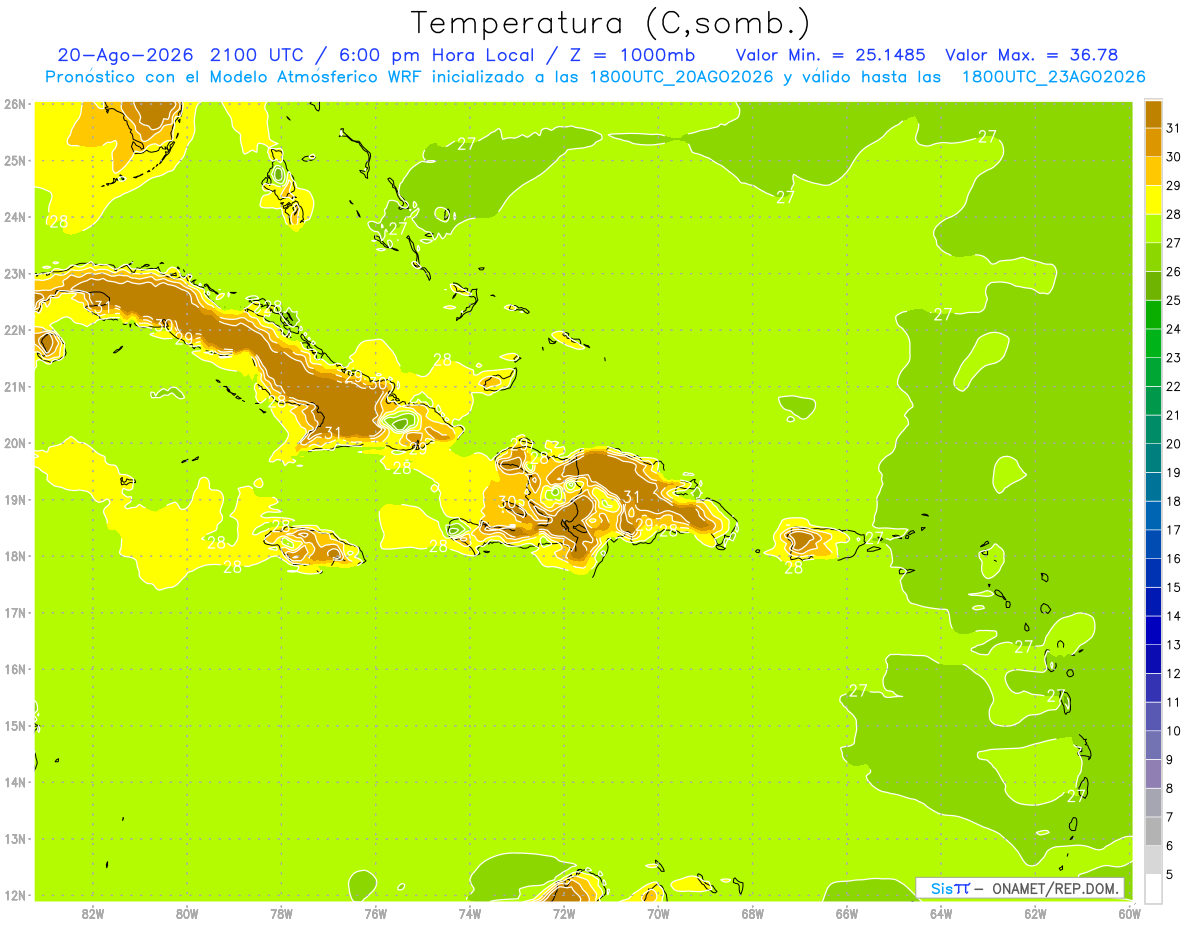Screen dimensions: 1200x927
Task: Click the '18N' latitude axis label
Action: click(x=14, y=556)
